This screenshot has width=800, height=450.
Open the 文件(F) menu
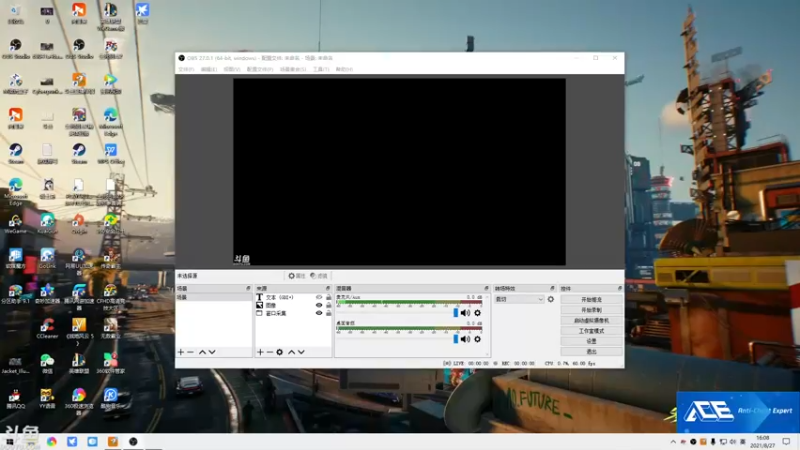(x=186, y=69)
